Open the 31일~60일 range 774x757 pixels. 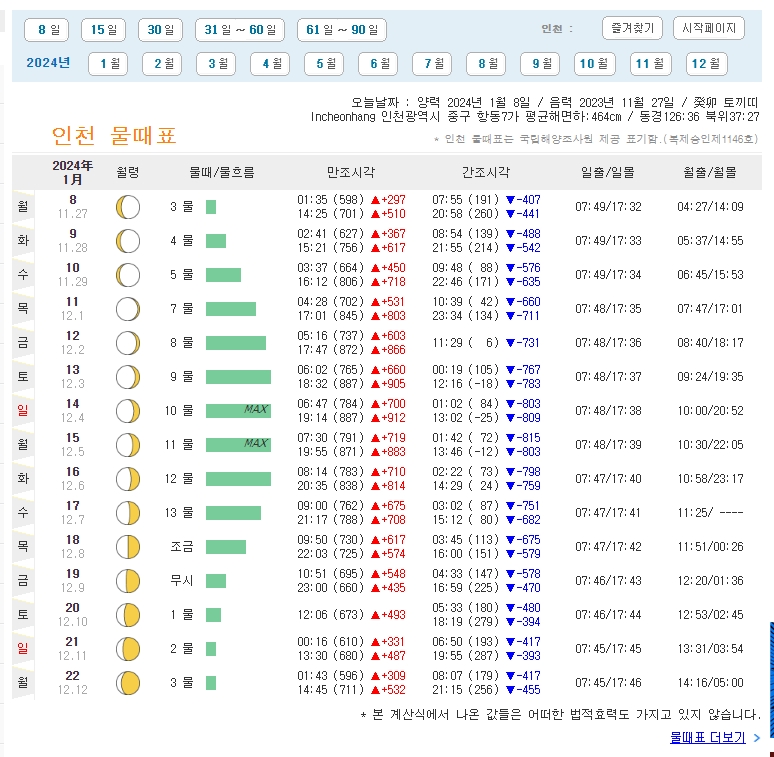click(240, 30)
